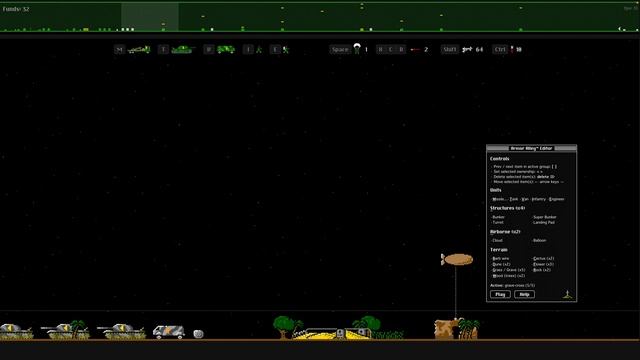Click the Space key hint

(x=340, y=49)
